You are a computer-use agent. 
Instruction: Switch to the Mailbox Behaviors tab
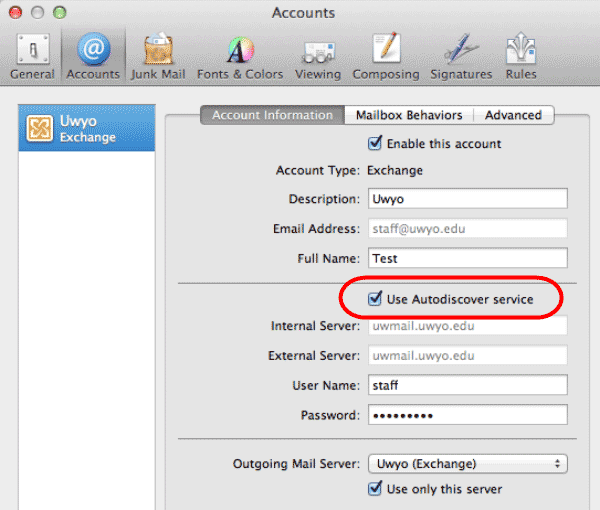pos(409,115)
